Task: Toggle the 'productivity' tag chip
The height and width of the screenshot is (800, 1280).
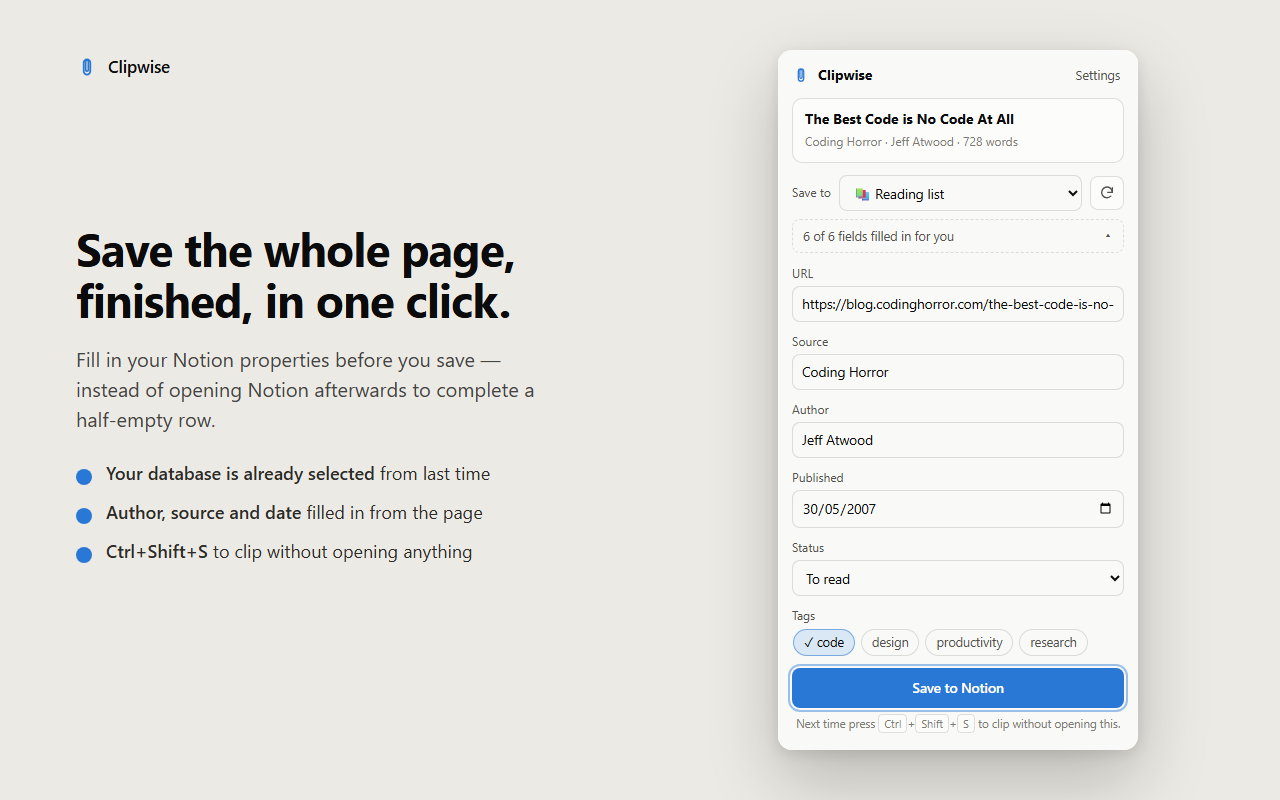Action: 969,642
